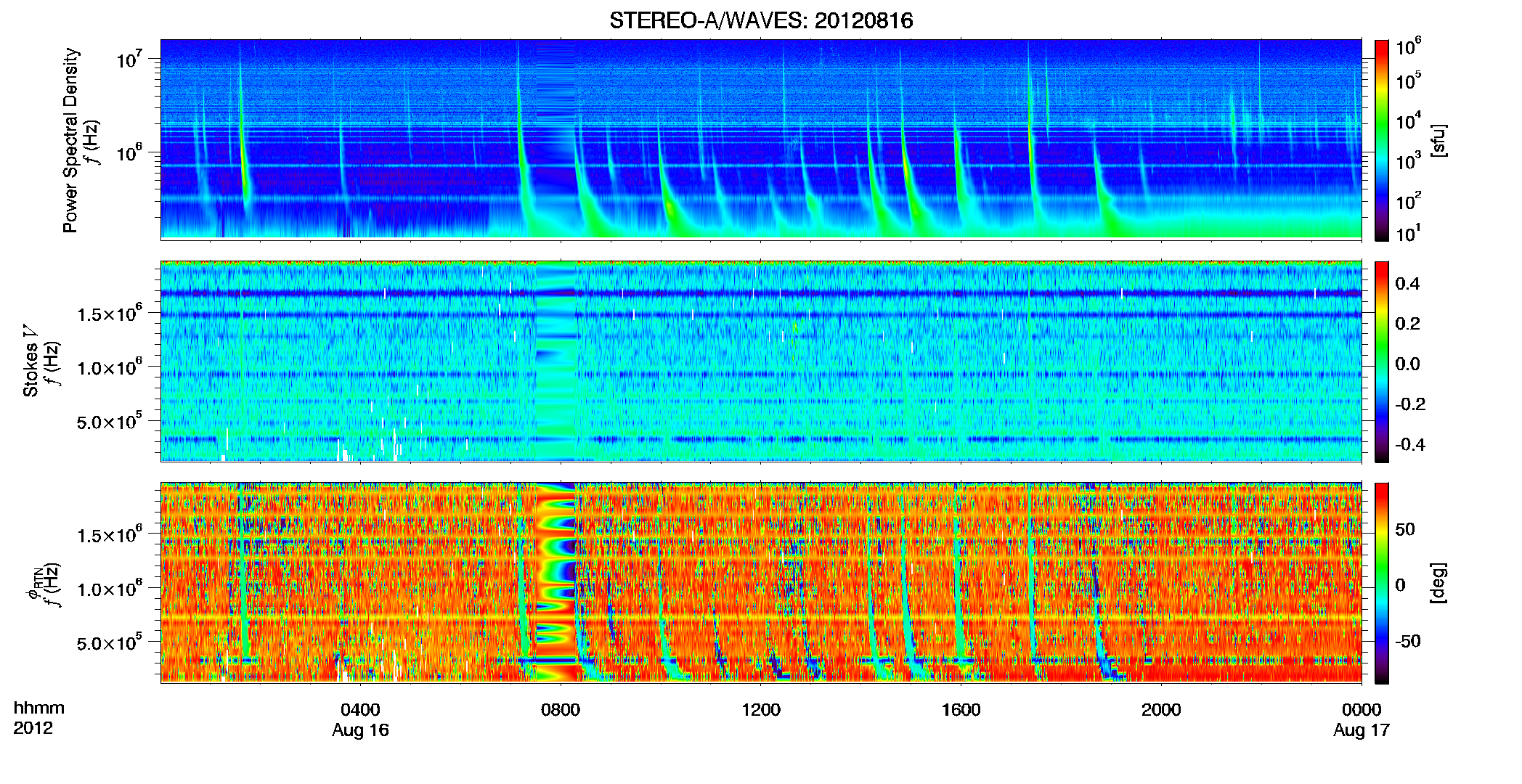Click the 10^5 value on the sfu colorbar
This screenshot has width=1522, height=784.
[1409, 80]
